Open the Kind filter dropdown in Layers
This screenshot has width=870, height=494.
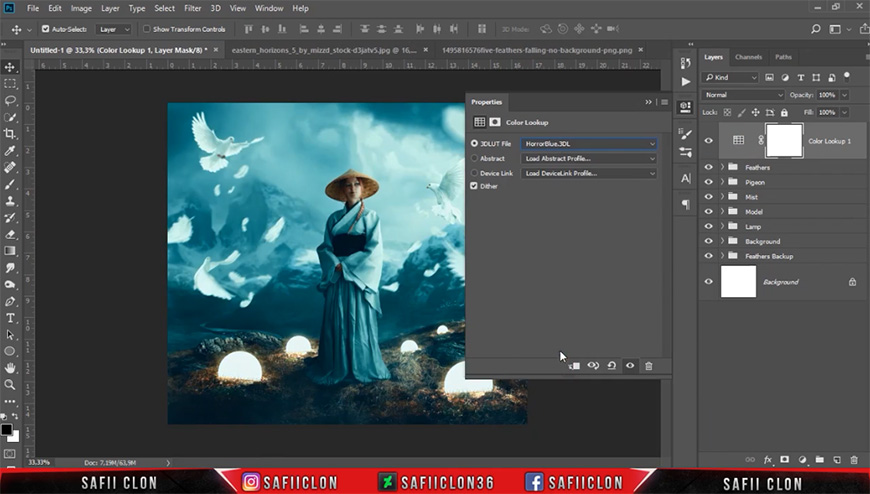click(730, 78)
